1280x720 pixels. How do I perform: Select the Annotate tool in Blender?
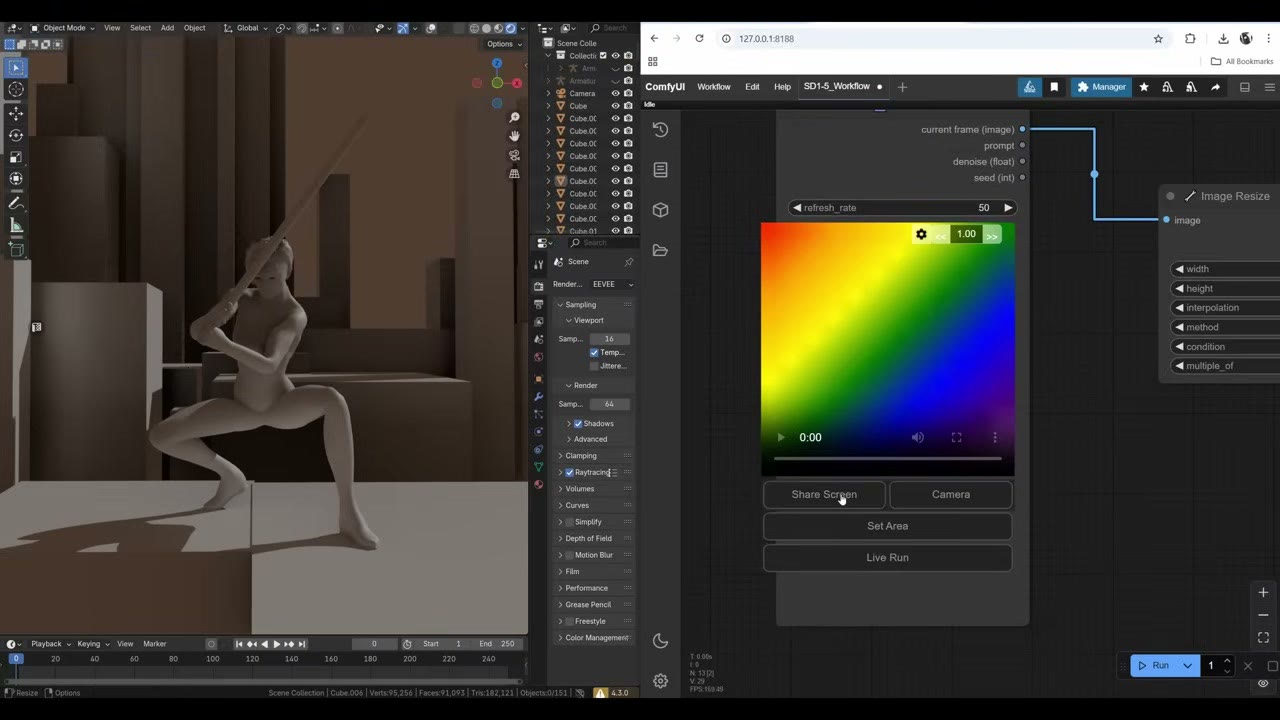pos(16,203)
